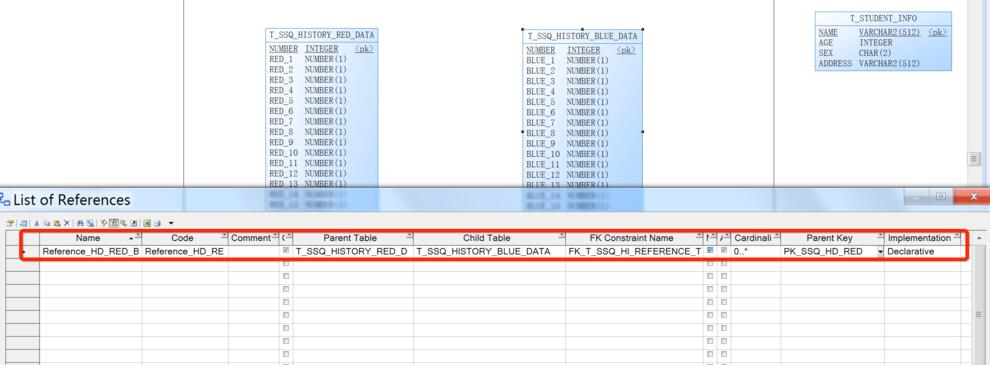The width and height of the screenshot is (990, 365).
Task: Click Child Table column header
Action: (x=486, y=238)
